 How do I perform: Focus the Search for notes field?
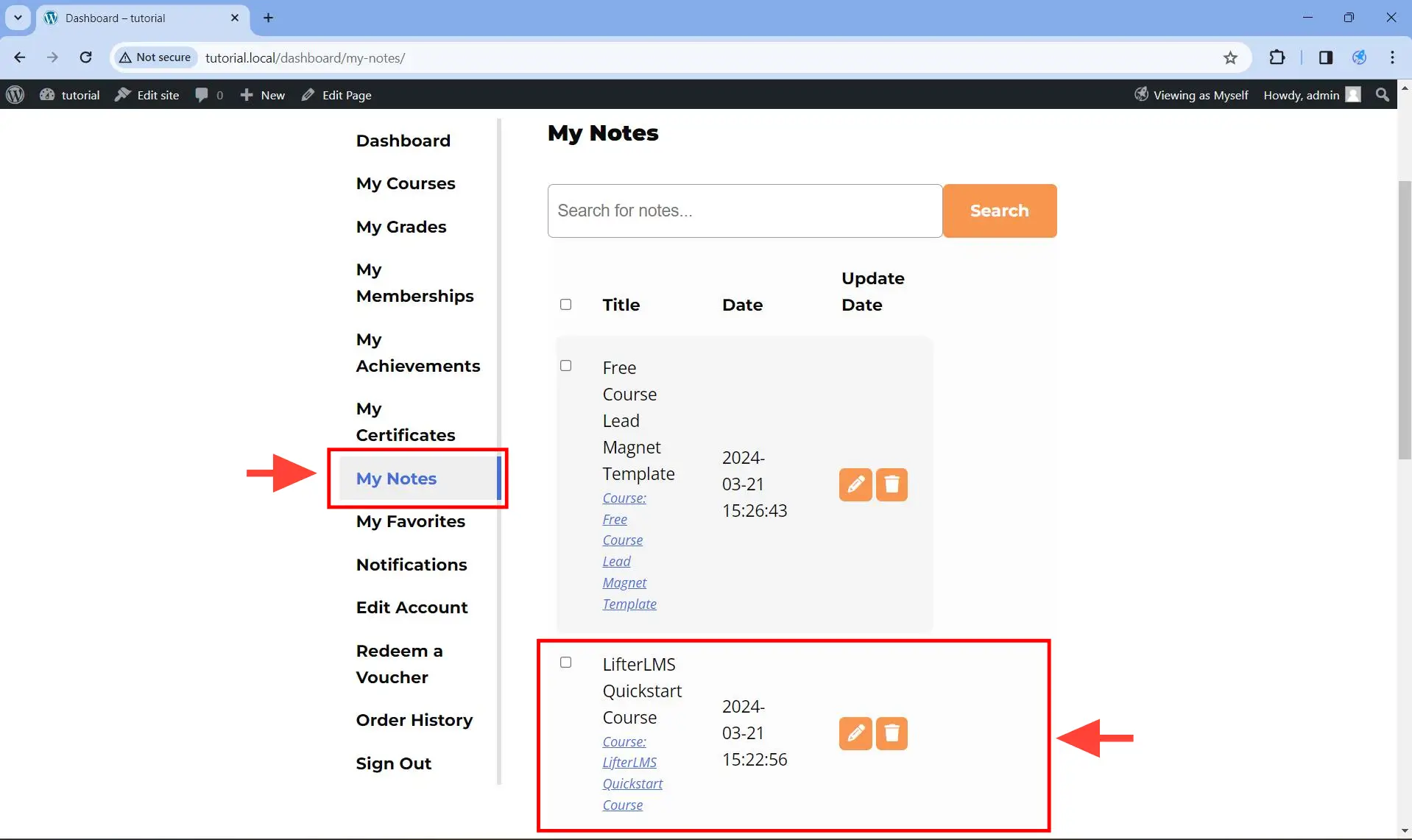tap(745, 211)
